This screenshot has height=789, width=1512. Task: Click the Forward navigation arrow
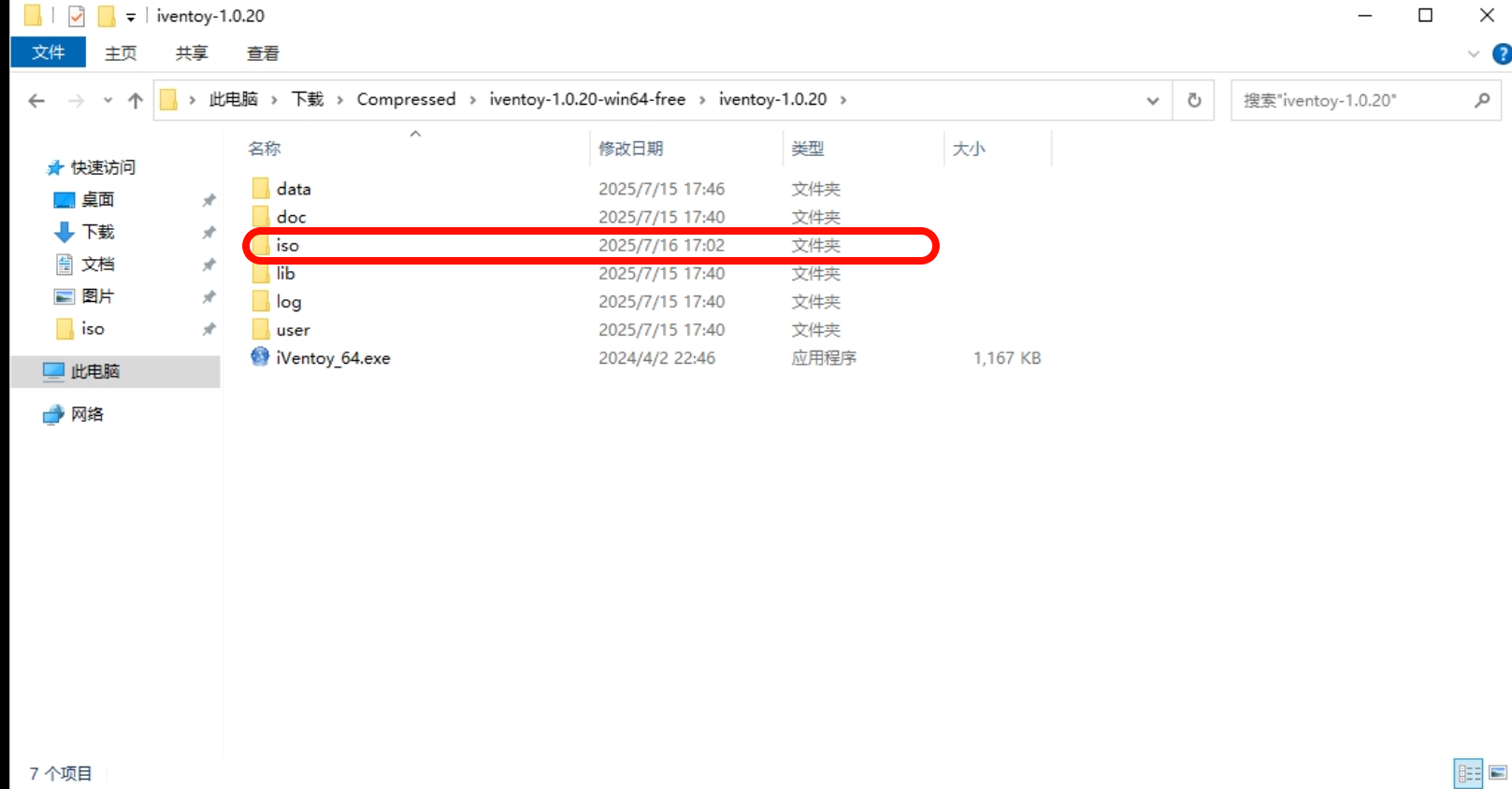click(76, 100)
